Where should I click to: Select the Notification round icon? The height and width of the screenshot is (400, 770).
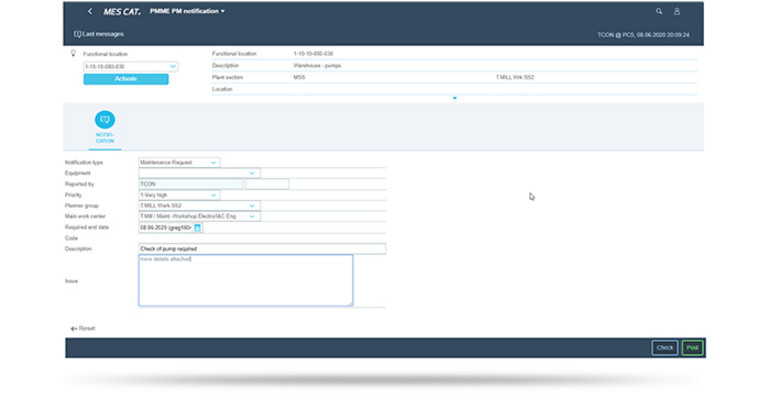point(105,120)
